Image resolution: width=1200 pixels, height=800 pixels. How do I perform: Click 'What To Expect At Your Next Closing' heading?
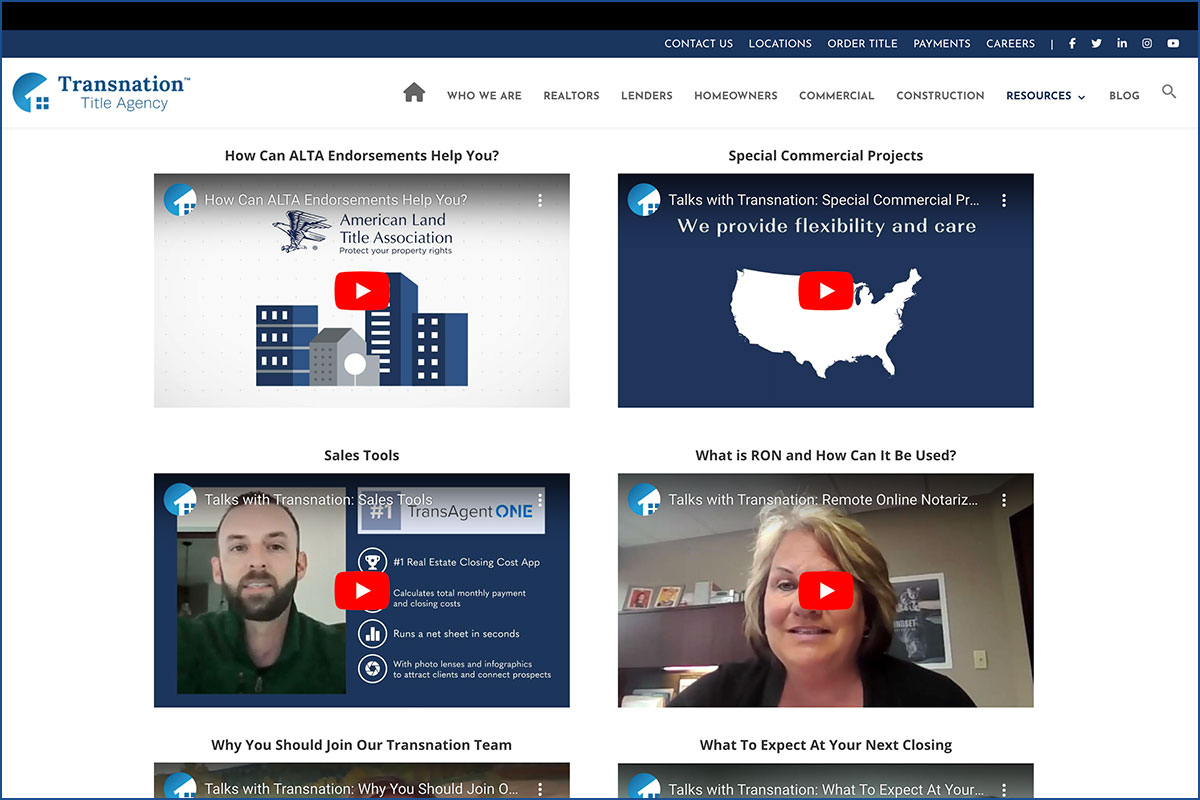[x=825, y=745]
